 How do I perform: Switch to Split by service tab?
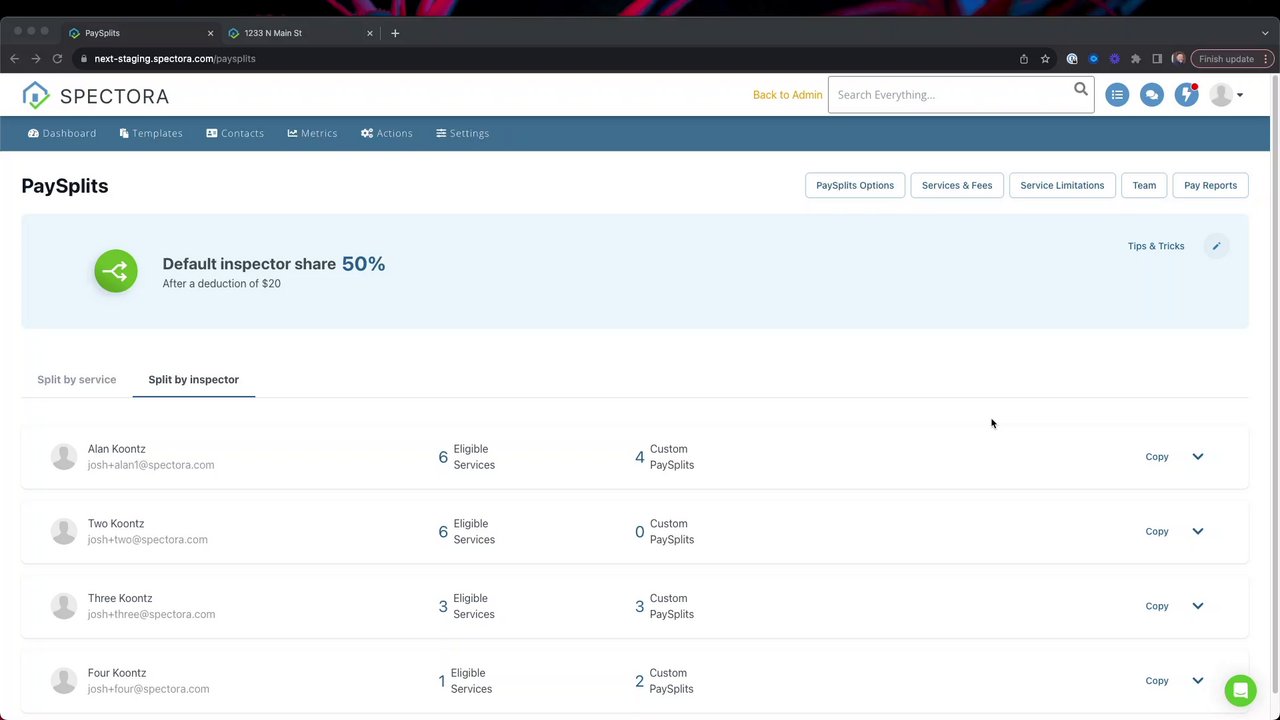click(77, 380)
